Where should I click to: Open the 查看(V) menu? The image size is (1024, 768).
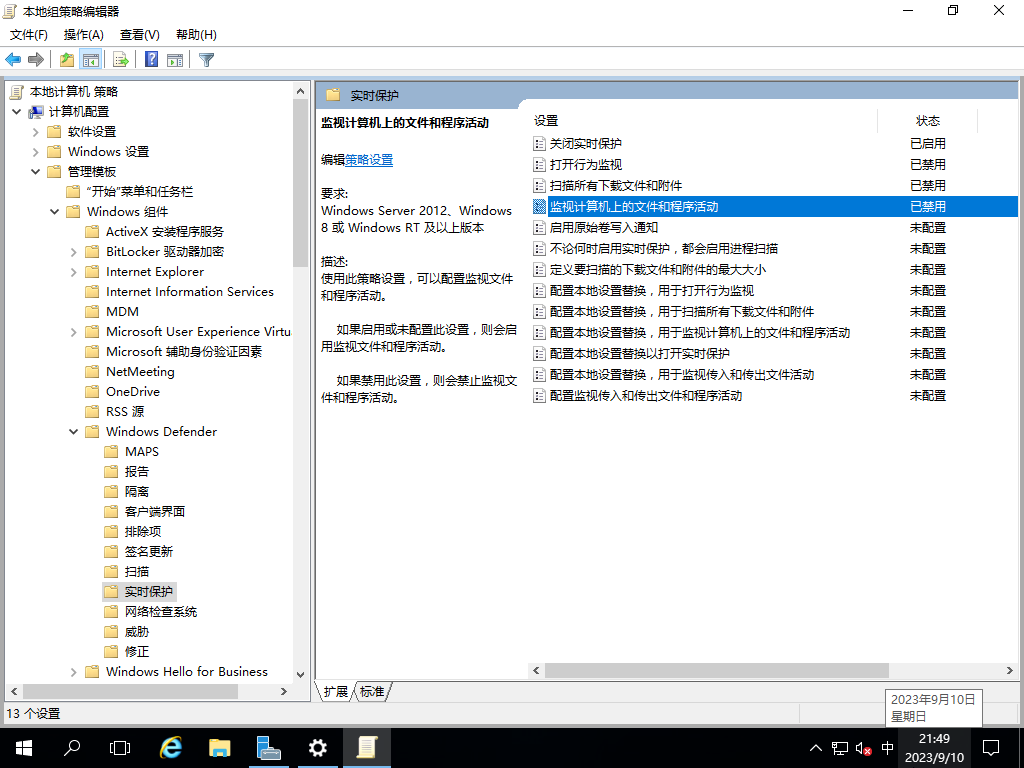140,35
